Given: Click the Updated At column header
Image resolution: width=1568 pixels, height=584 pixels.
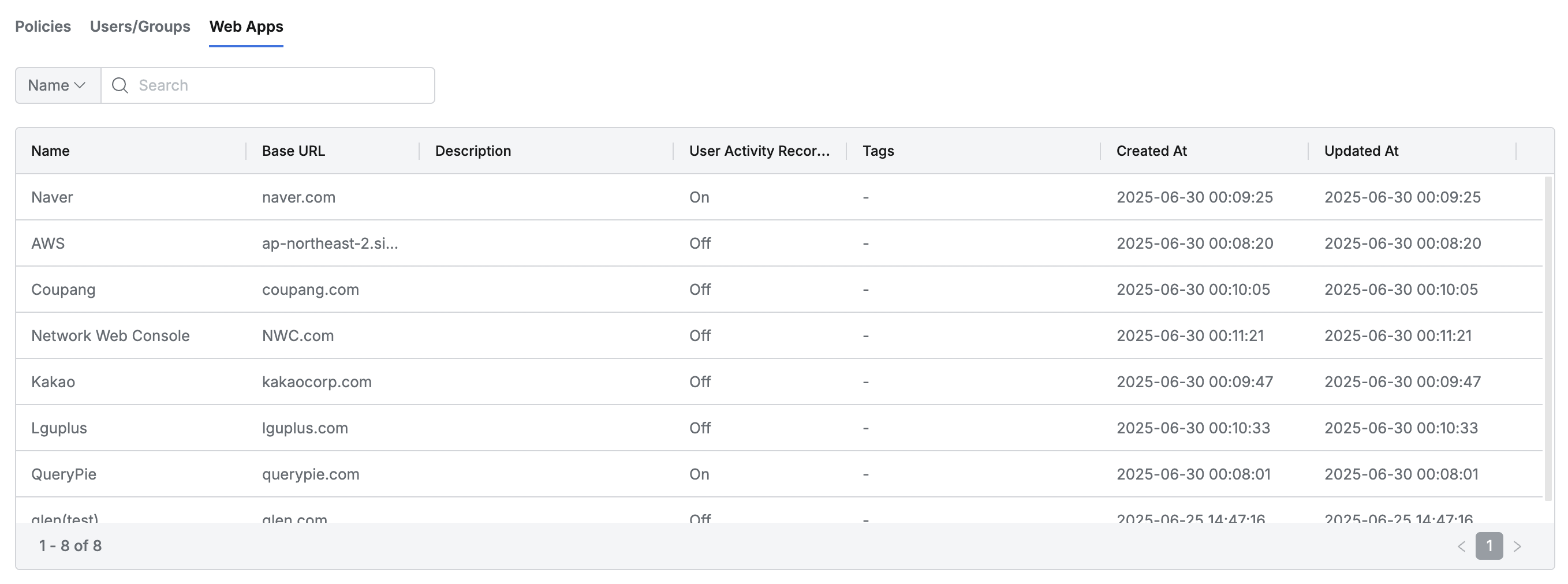Looking at the screenshot, I should pos(1361,151).
